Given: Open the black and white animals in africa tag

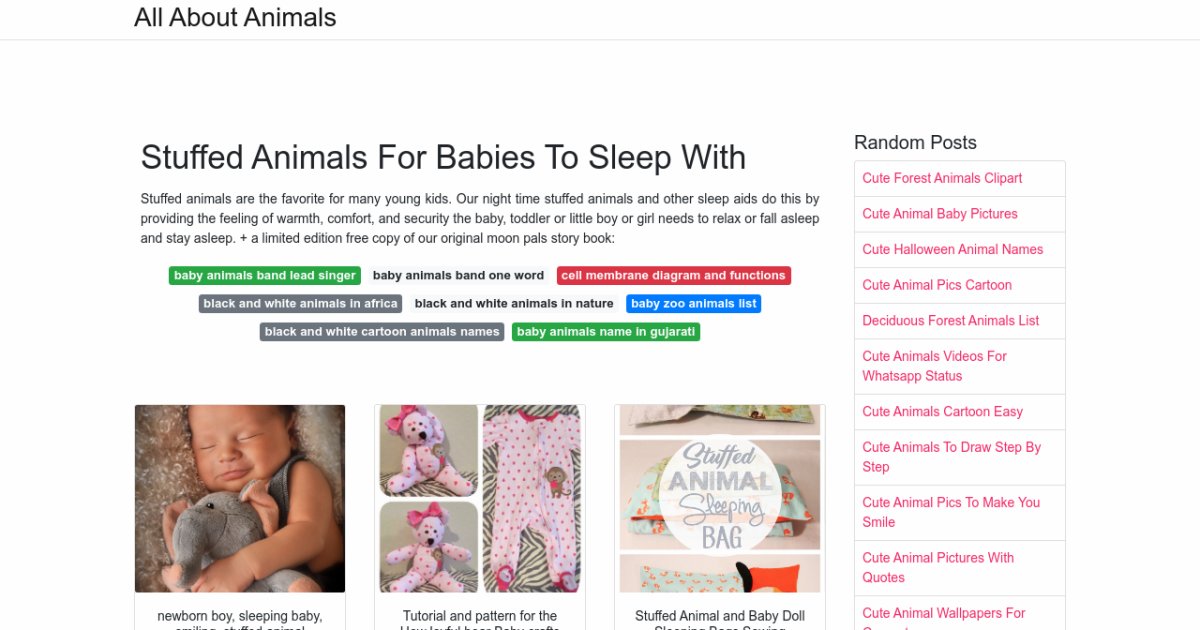Looking at the screenshot, I should [x=300, y=304].
